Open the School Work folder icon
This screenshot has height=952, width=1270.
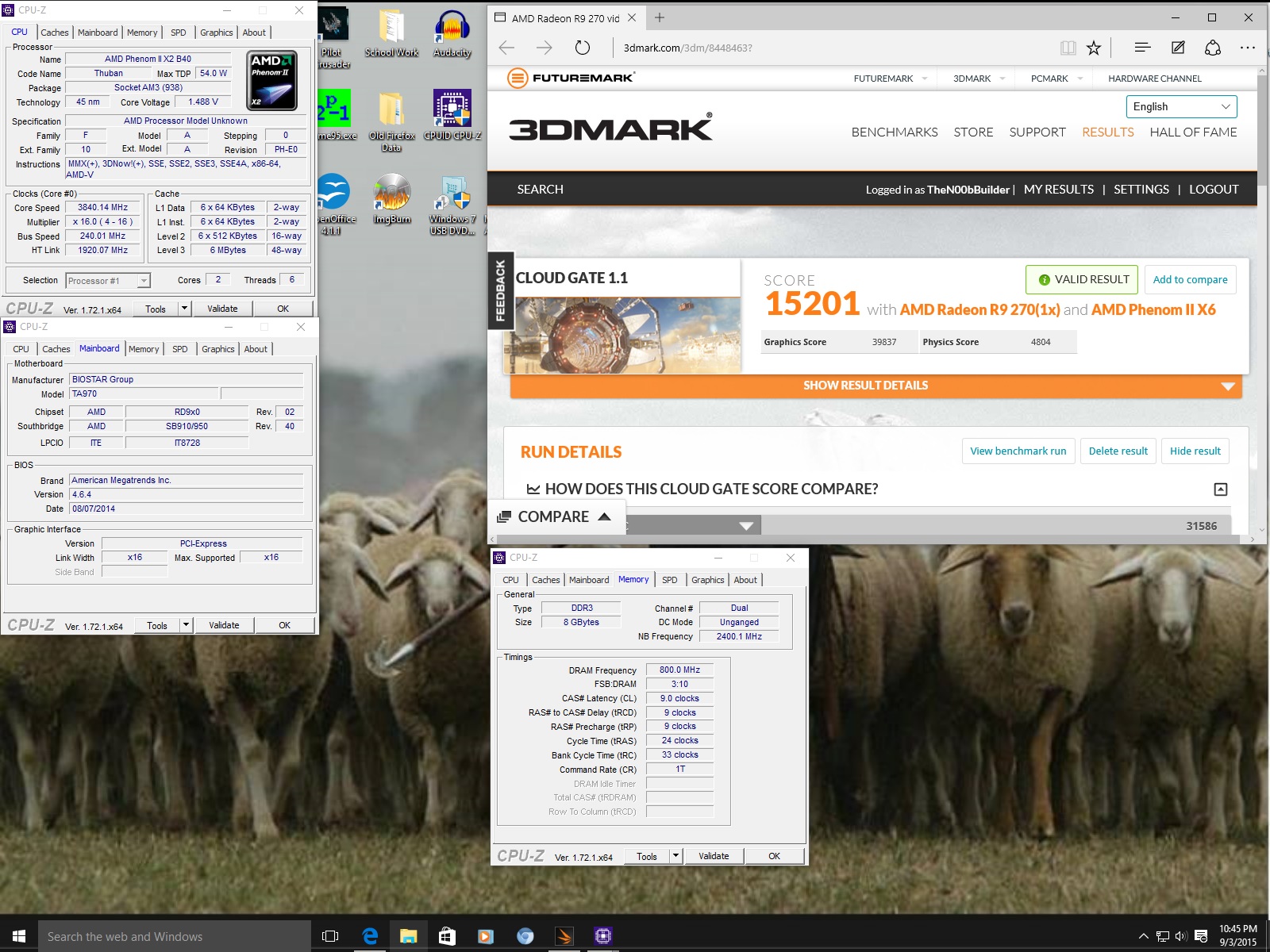click(x=391, y=34)
